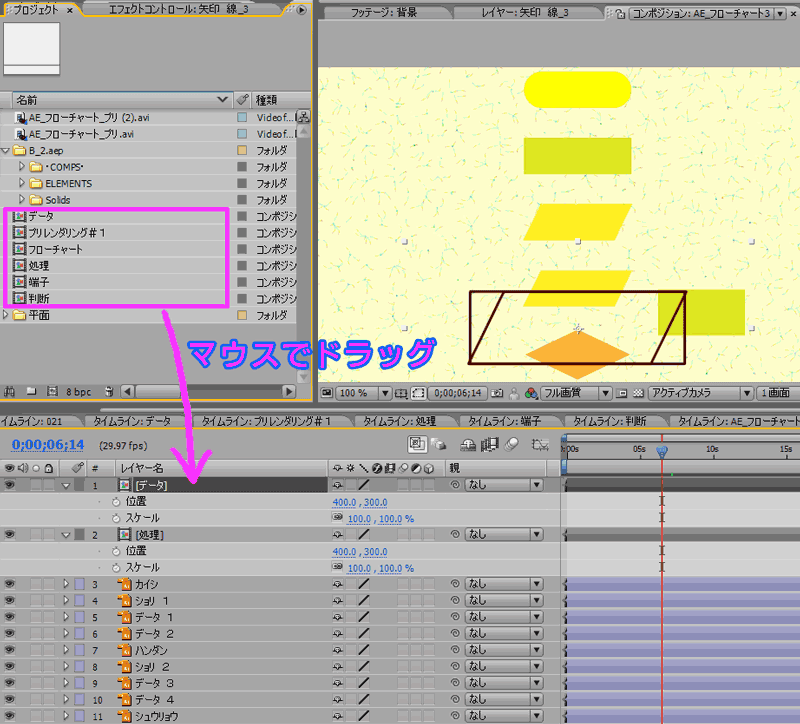Click the 位置 value 400.0 to edit

coord(344,501)
